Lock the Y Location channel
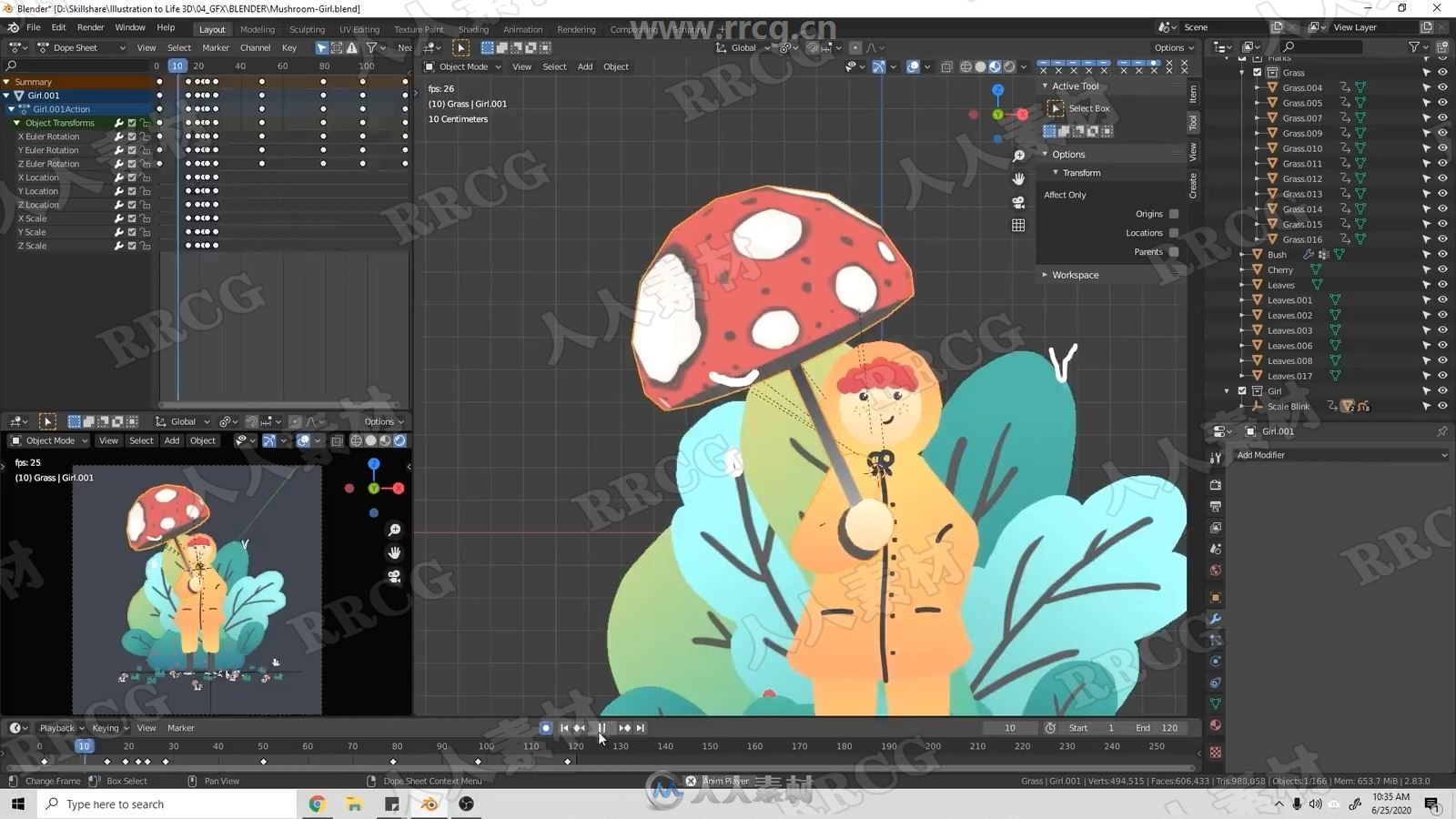The width and height of the screenshot is (1456, 819). (145, 191)
